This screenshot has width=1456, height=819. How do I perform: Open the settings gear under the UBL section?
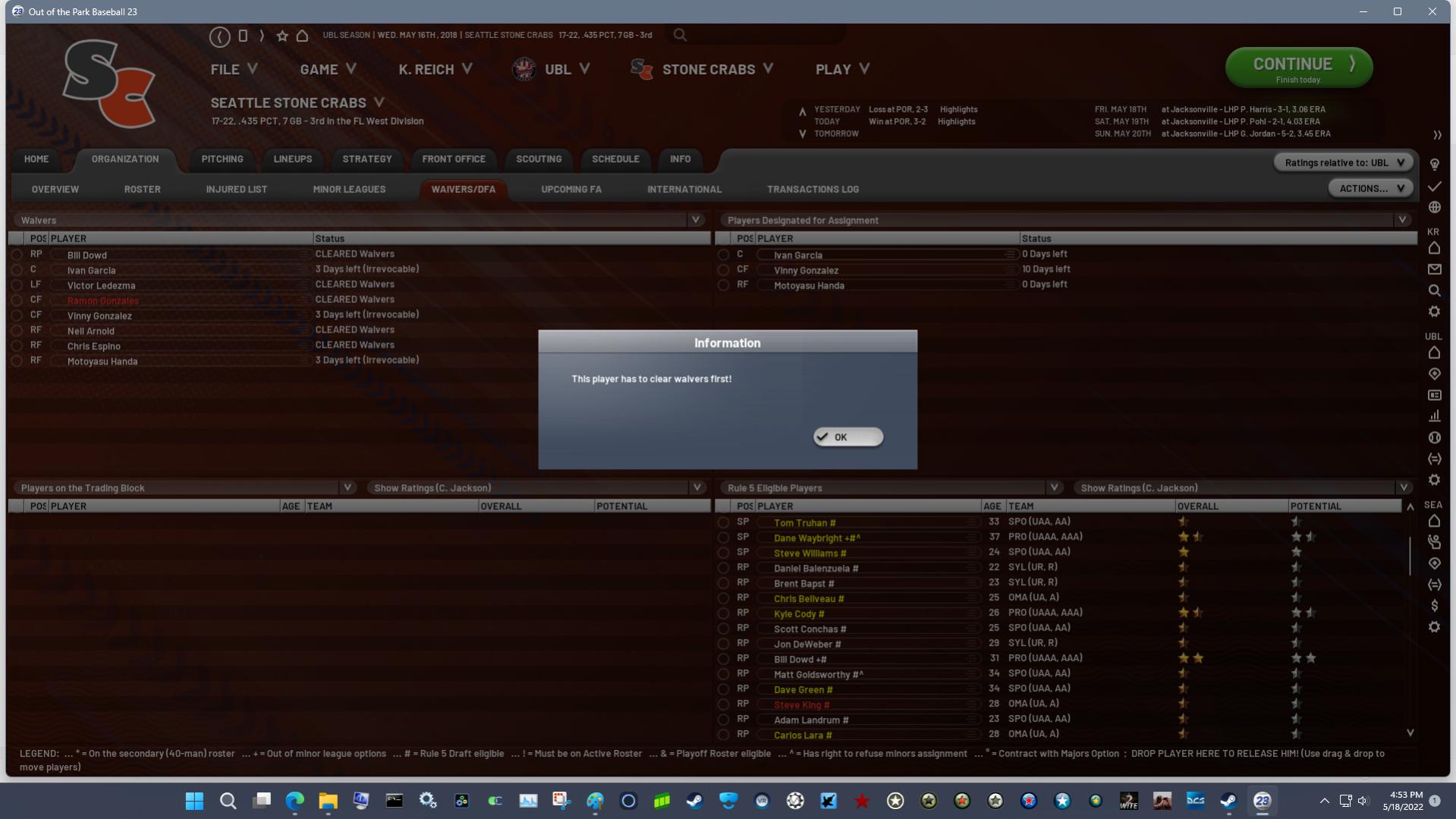coord(1434,480)
